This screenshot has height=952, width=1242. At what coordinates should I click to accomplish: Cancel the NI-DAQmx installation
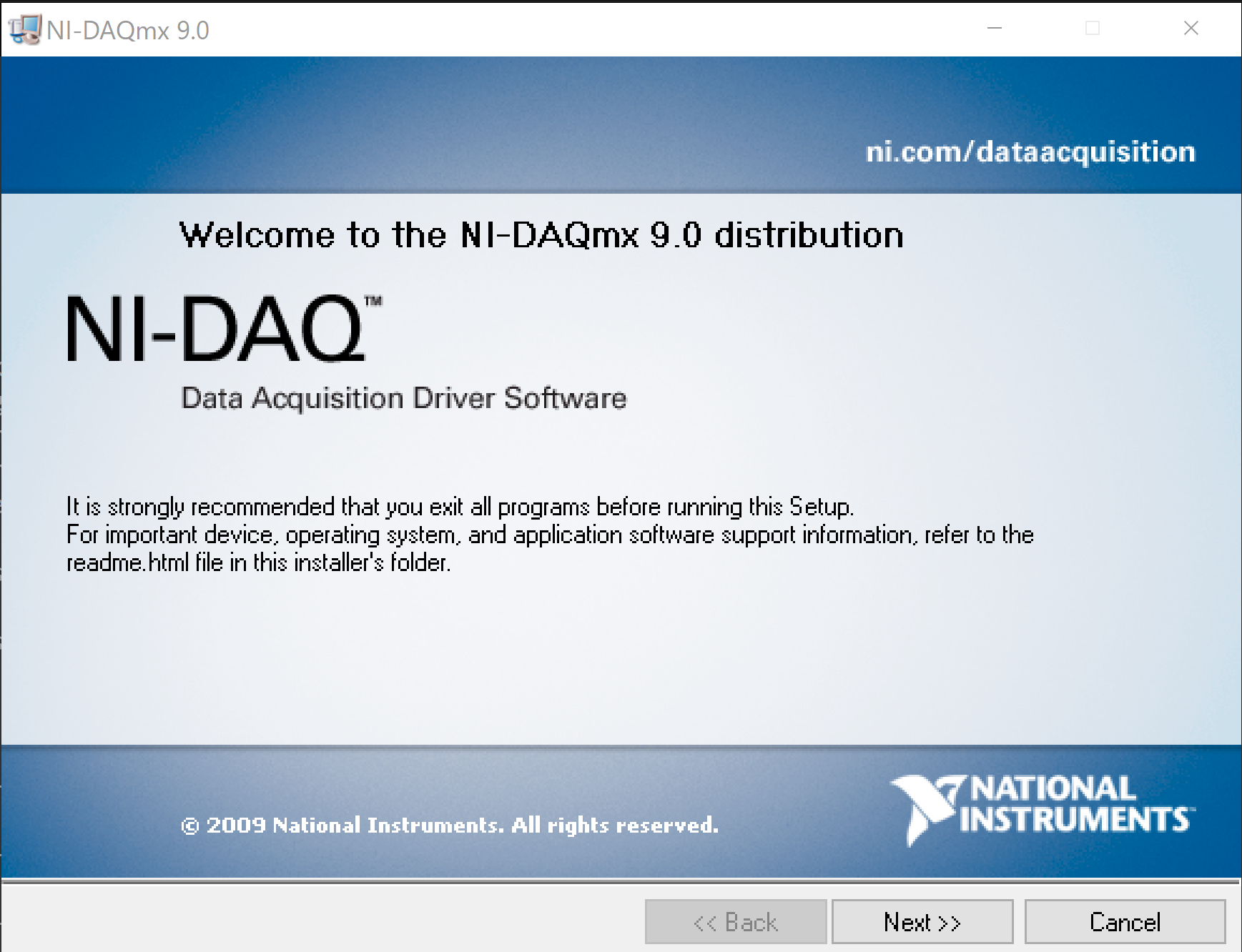(1125, 921)
